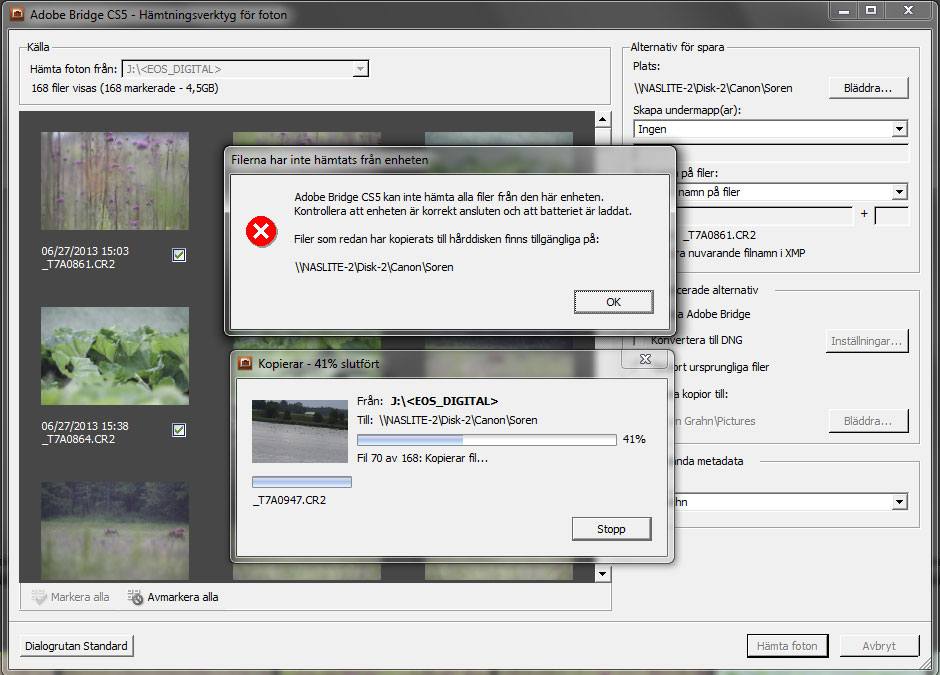940x675 pixels.
Task: Select all photos with Markera alla
Action: (x=71, y=597)
